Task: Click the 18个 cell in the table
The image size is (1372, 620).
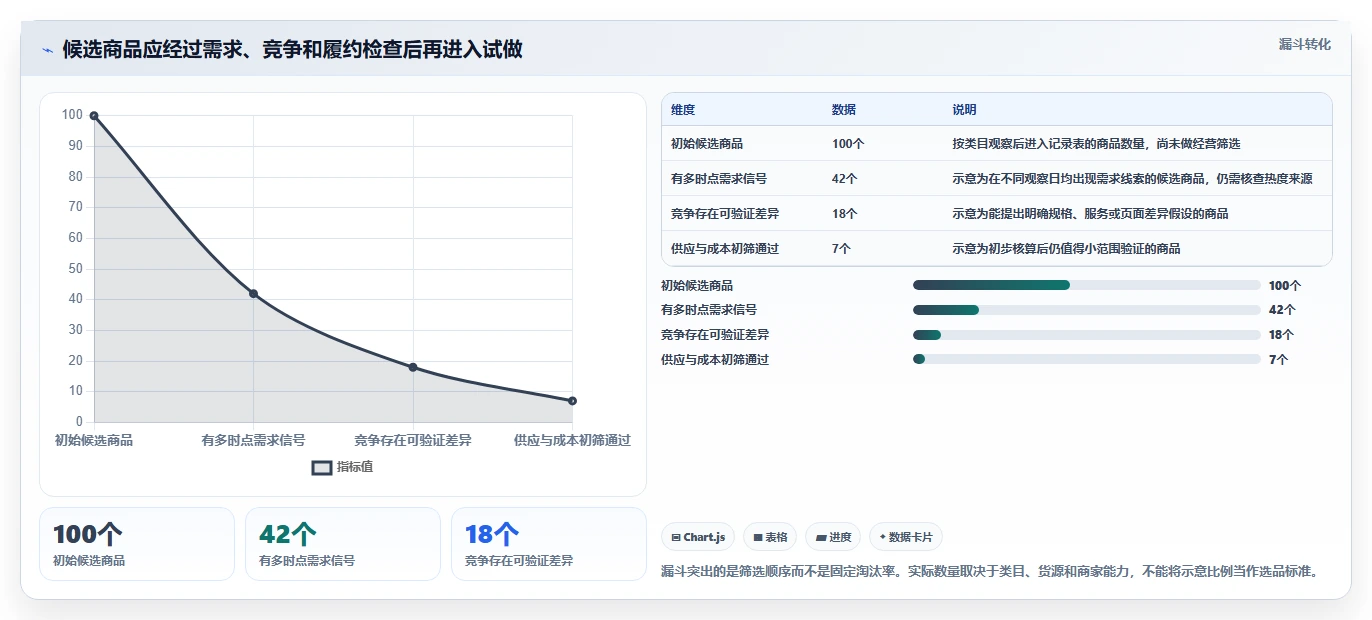Action: pyautogui.click(x=845, y=214)
